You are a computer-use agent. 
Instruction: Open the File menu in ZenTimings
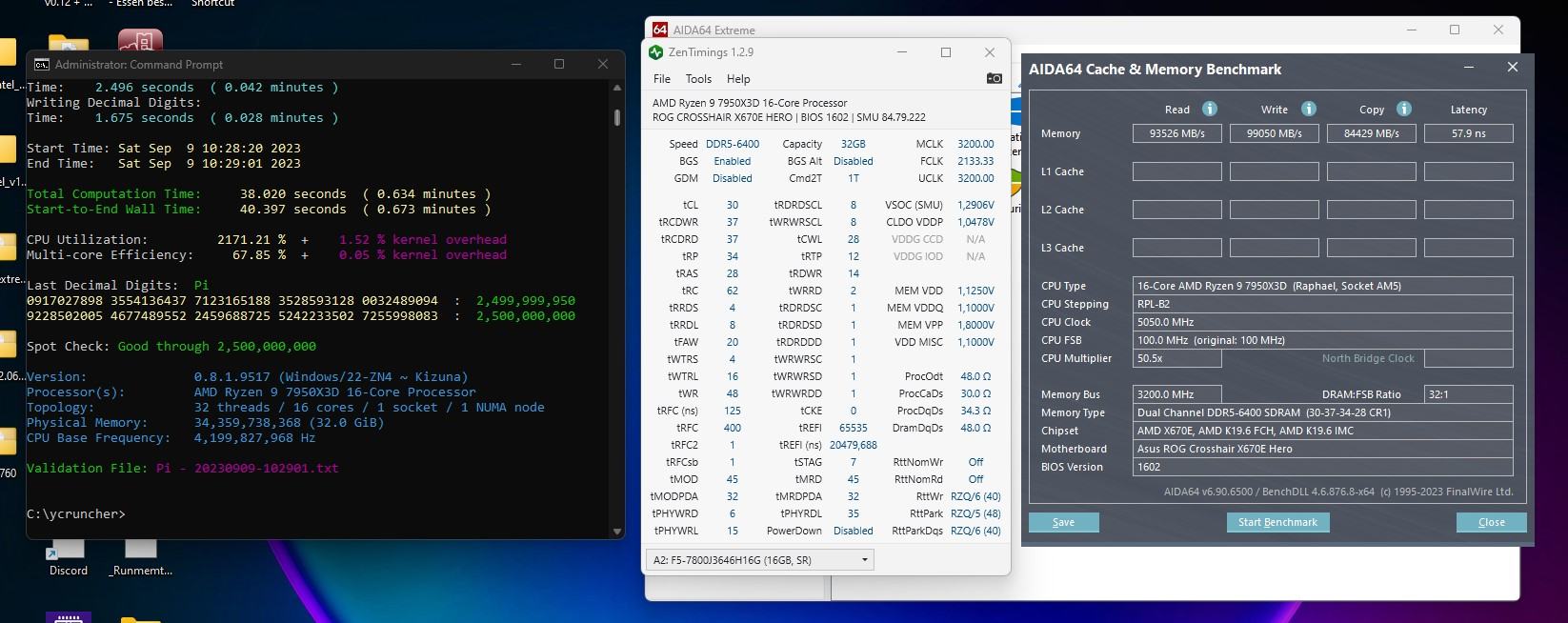point(662,79)
